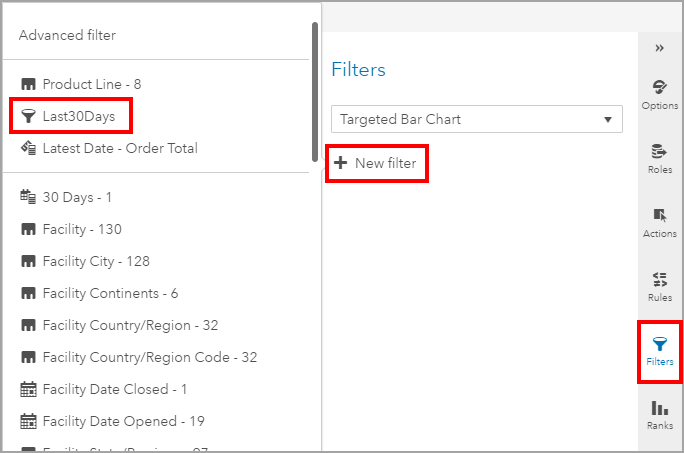Pick the 30 Days - 1 data item
684x453 pixels.
(77, 197)
